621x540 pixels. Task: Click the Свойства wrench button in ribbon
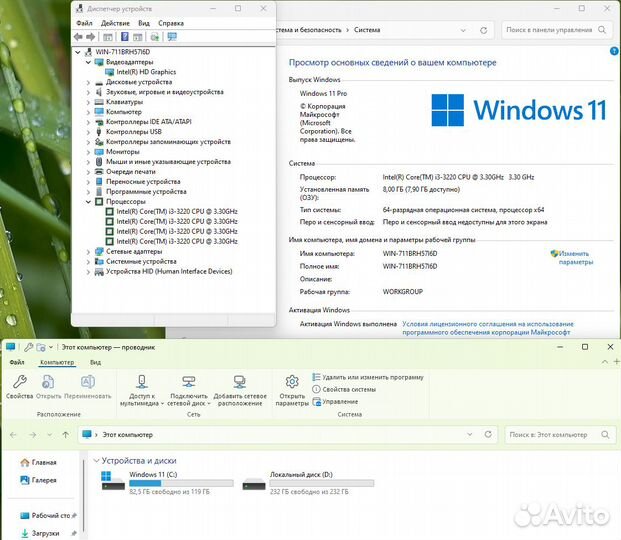(x=19, y=387)
